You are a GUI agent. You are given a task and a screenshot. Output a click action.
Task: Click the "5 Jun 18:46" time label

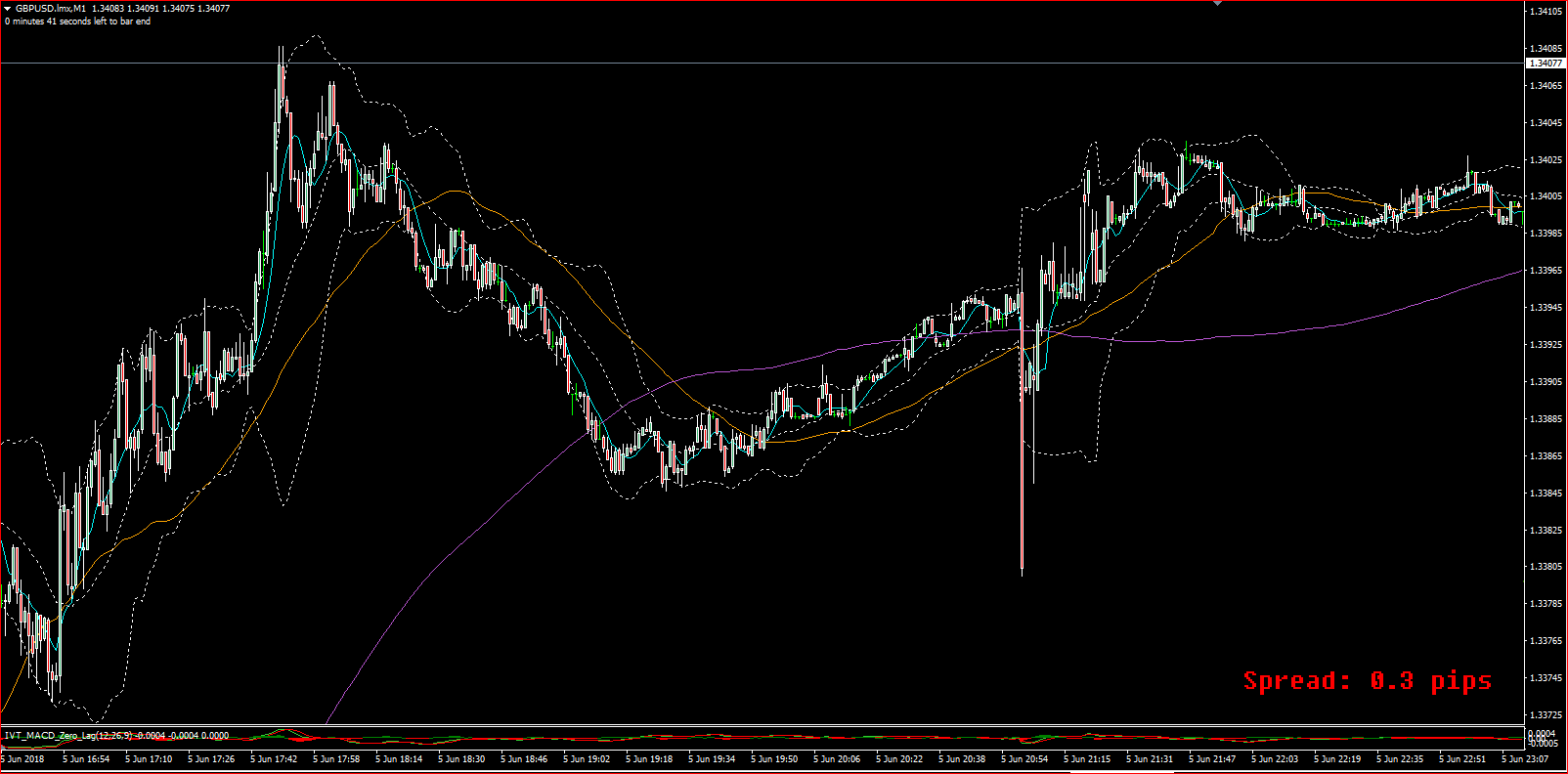(x=524, y=759)
